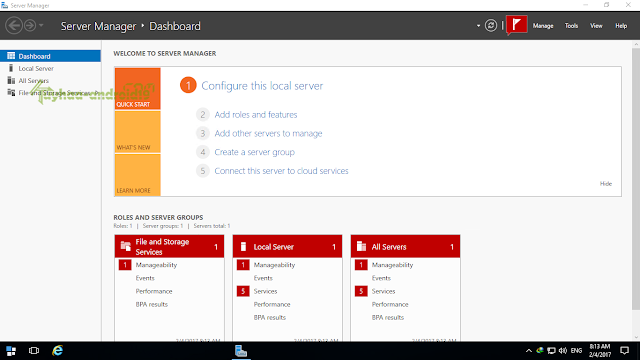
Task: Hide the welcome tile
Action: (606, 184)
